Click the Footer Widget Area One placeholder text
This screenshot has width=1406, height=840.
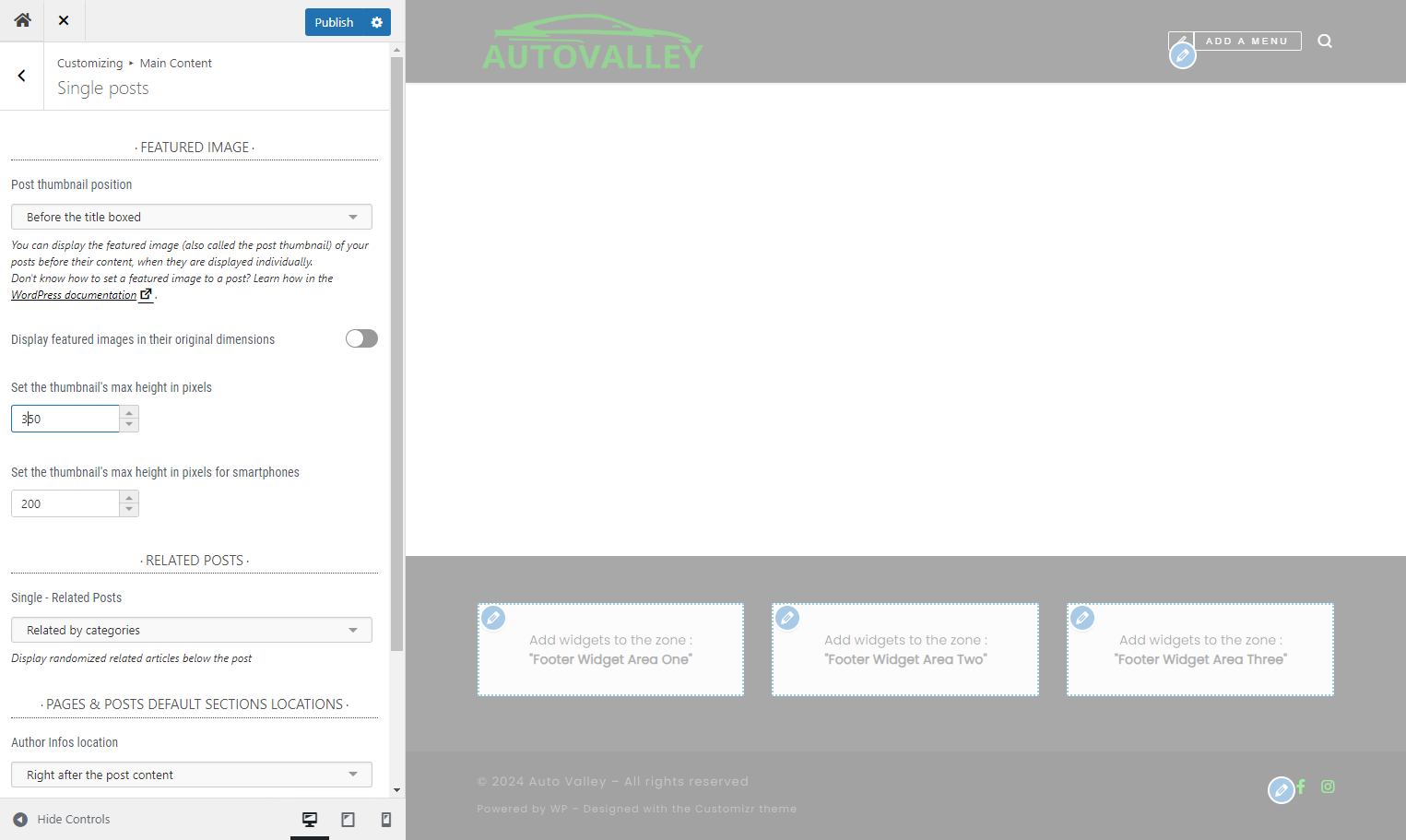tap(610, 650)
